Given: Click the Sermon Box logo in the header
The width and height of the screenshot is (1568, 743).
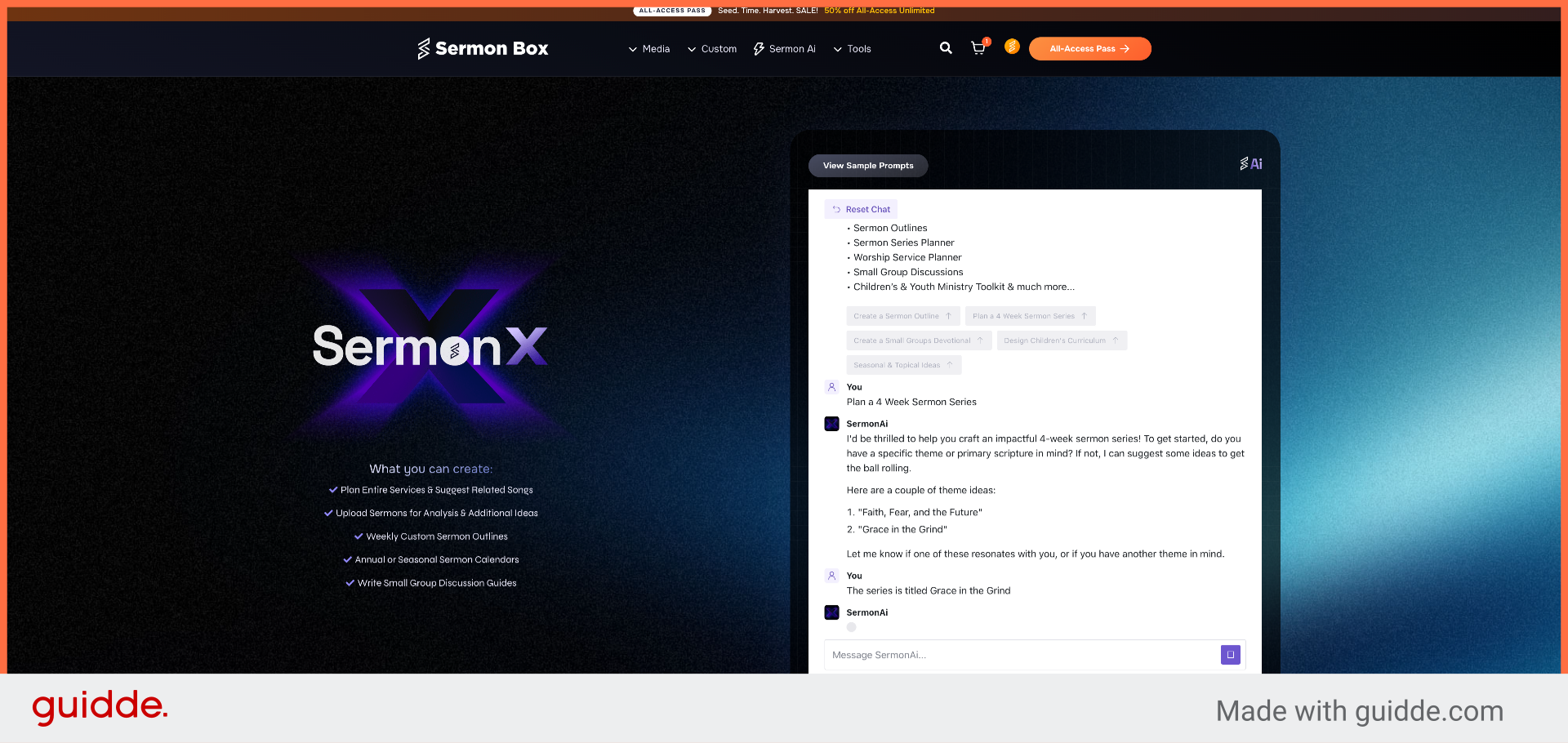Looking at the screenshot, I should click(x=482, y=48).
